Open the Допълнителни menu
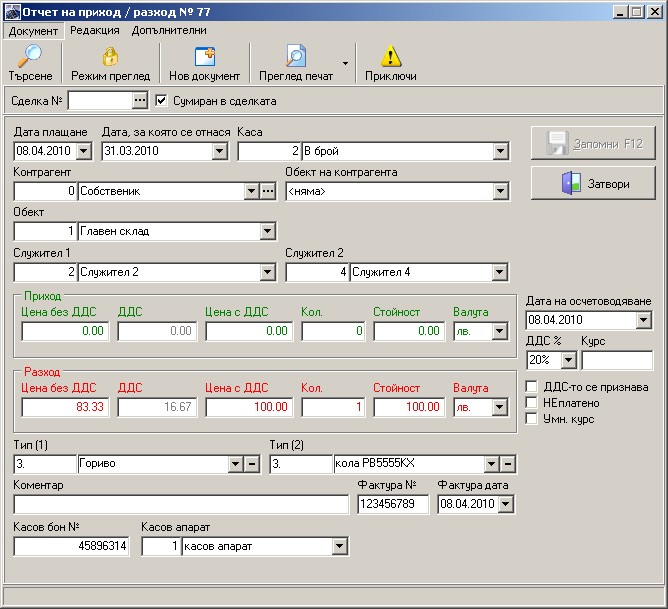Screen dimensions: 668x609 [169, 30]
